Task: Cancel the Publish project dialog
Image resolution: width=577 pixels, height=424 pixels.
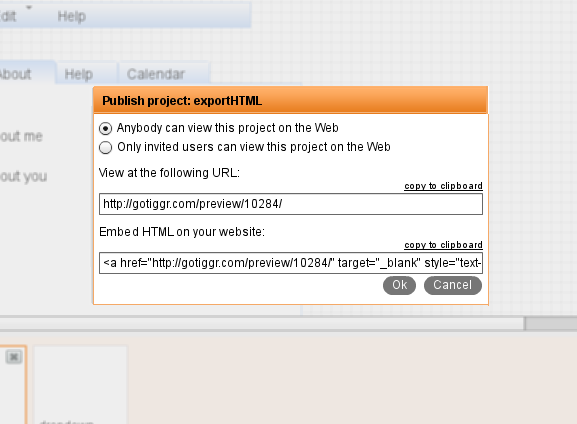Action: click(453, 285)
